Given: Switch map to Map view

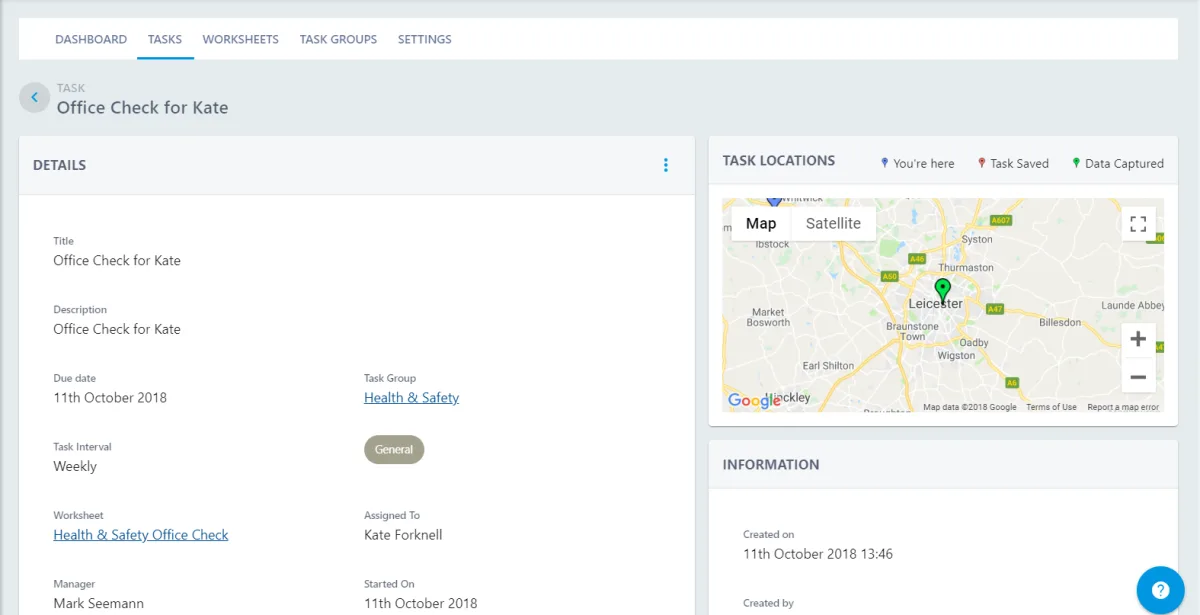Looking at the screenshot, I should 761,224.
